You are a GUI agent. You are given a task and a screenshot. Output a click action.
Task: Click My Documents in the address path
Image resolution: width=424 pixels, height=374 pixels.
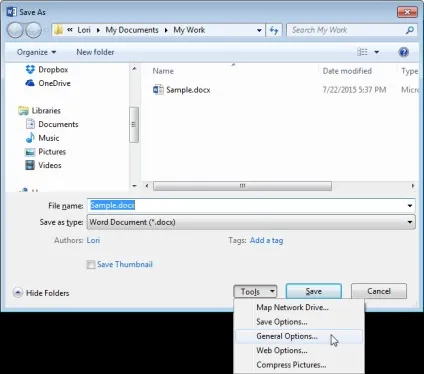132,30
